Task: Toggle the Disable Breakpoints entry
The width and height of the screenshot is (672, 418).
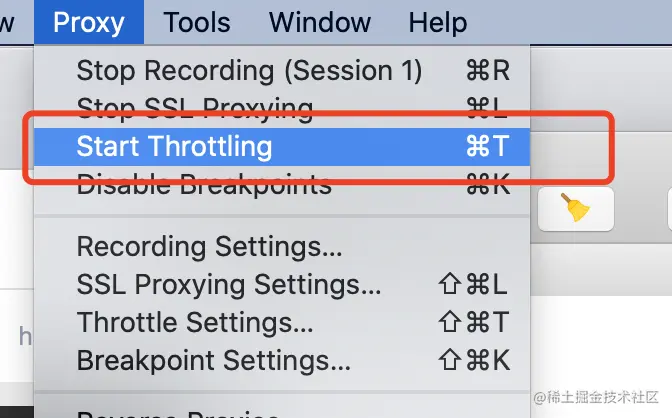Action: tap(282, 184)
